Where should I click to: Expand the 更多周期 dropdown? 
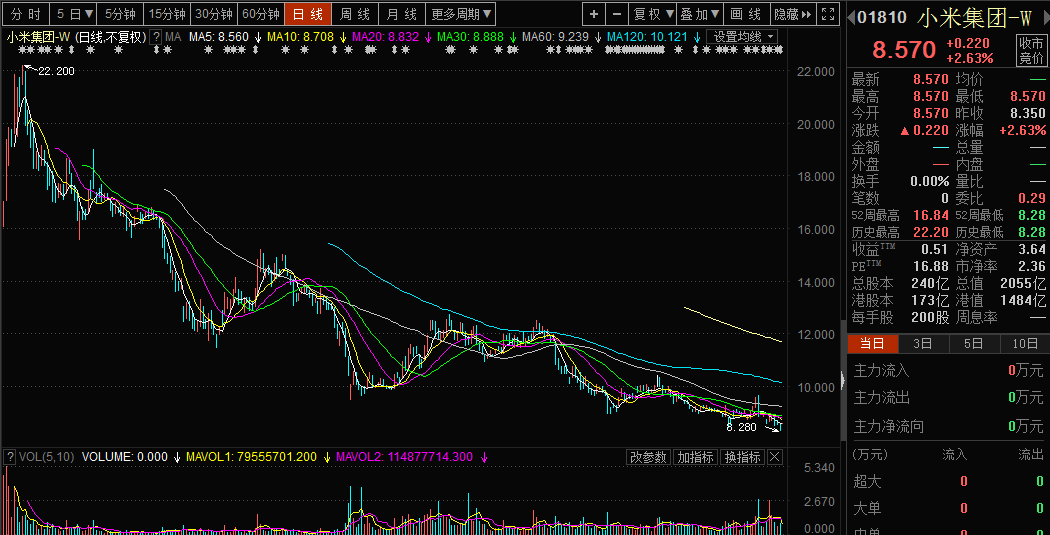[462, 14]
